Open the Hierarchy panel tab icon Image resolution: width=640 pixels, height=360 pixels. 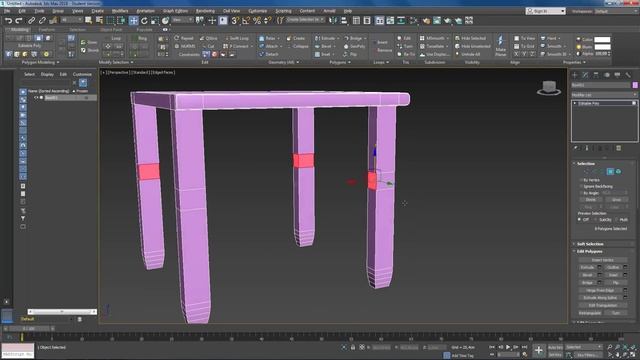pyautogui.click(x=596, y=75)
